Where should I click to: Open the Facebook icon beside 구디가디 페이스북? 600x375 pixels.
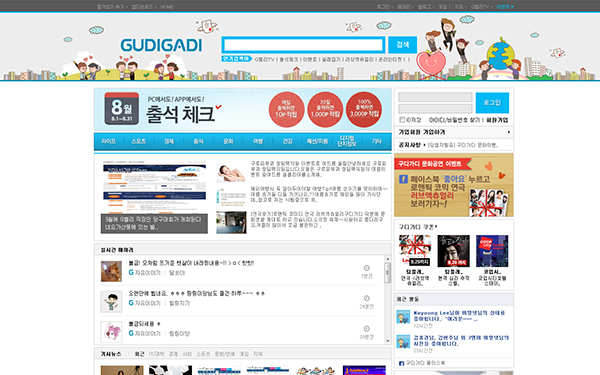401,363
